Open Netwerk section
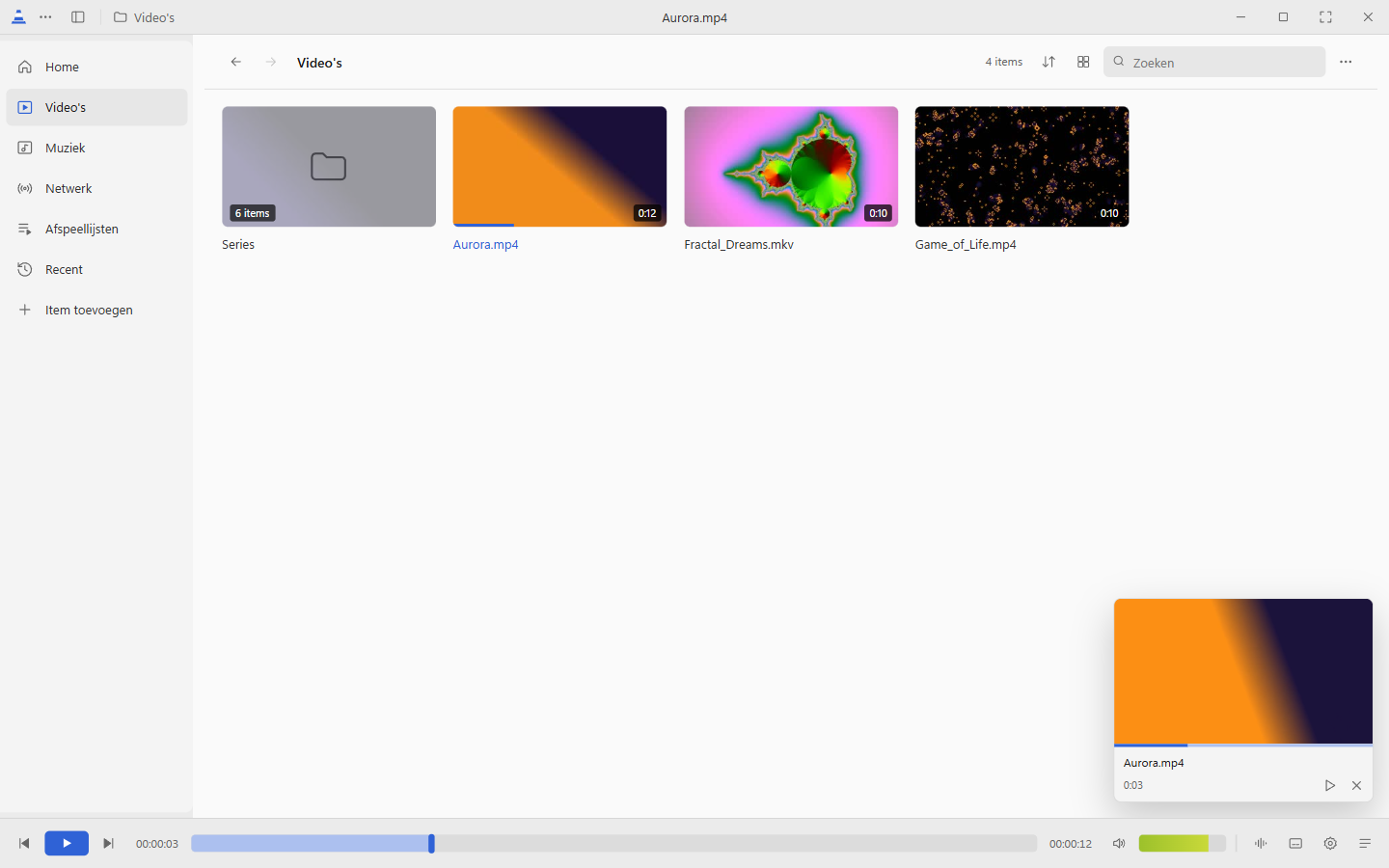Viewport: 1389px width, 868px height. [96, 188]
